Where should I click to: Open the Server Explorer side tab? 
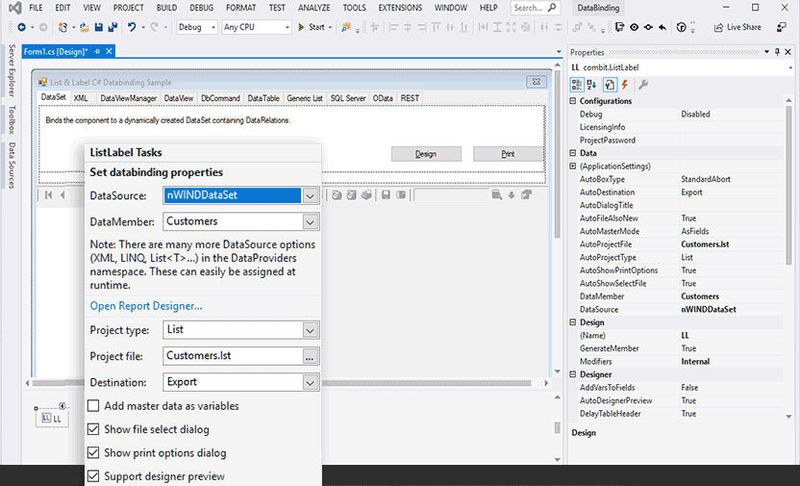(x=12, y=70)
